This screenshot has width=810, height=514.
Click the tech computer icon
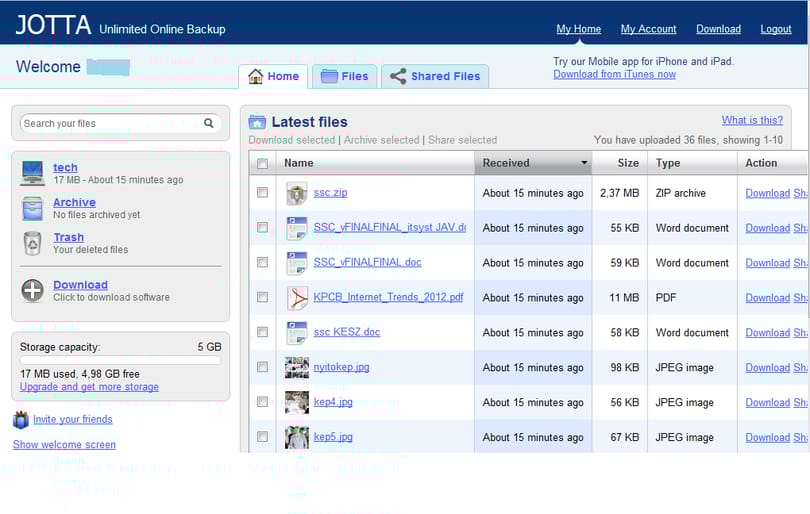pyautogui.click(x=33, y=173)
